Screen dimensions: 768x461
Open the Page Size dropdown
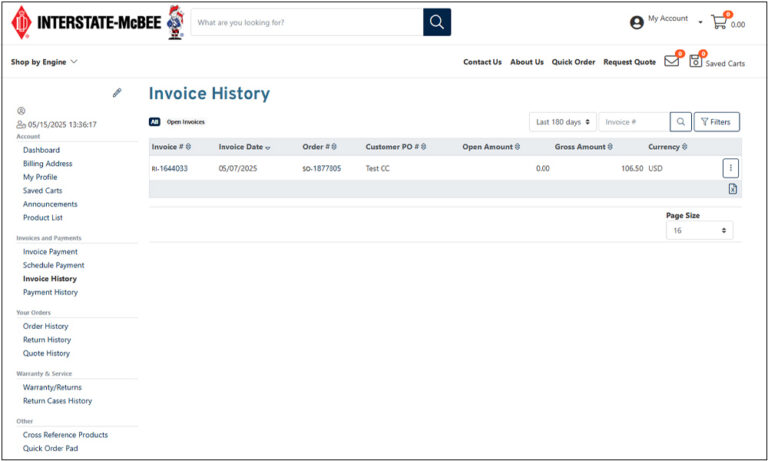699,230
